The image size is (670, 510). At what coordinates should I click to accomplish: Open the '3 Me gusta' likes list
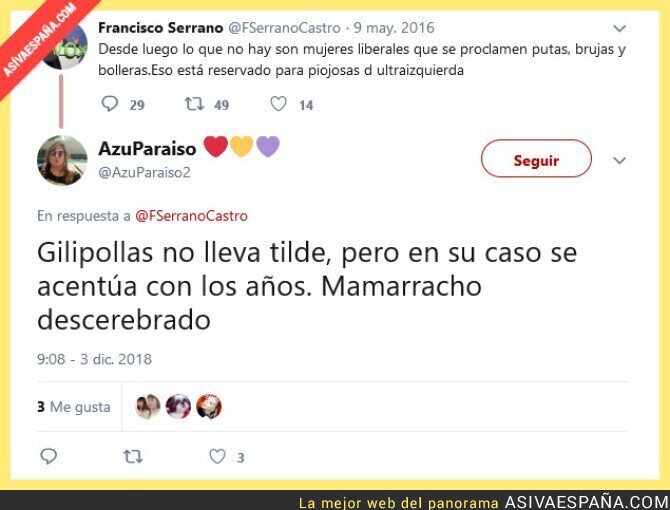(73, 407)
